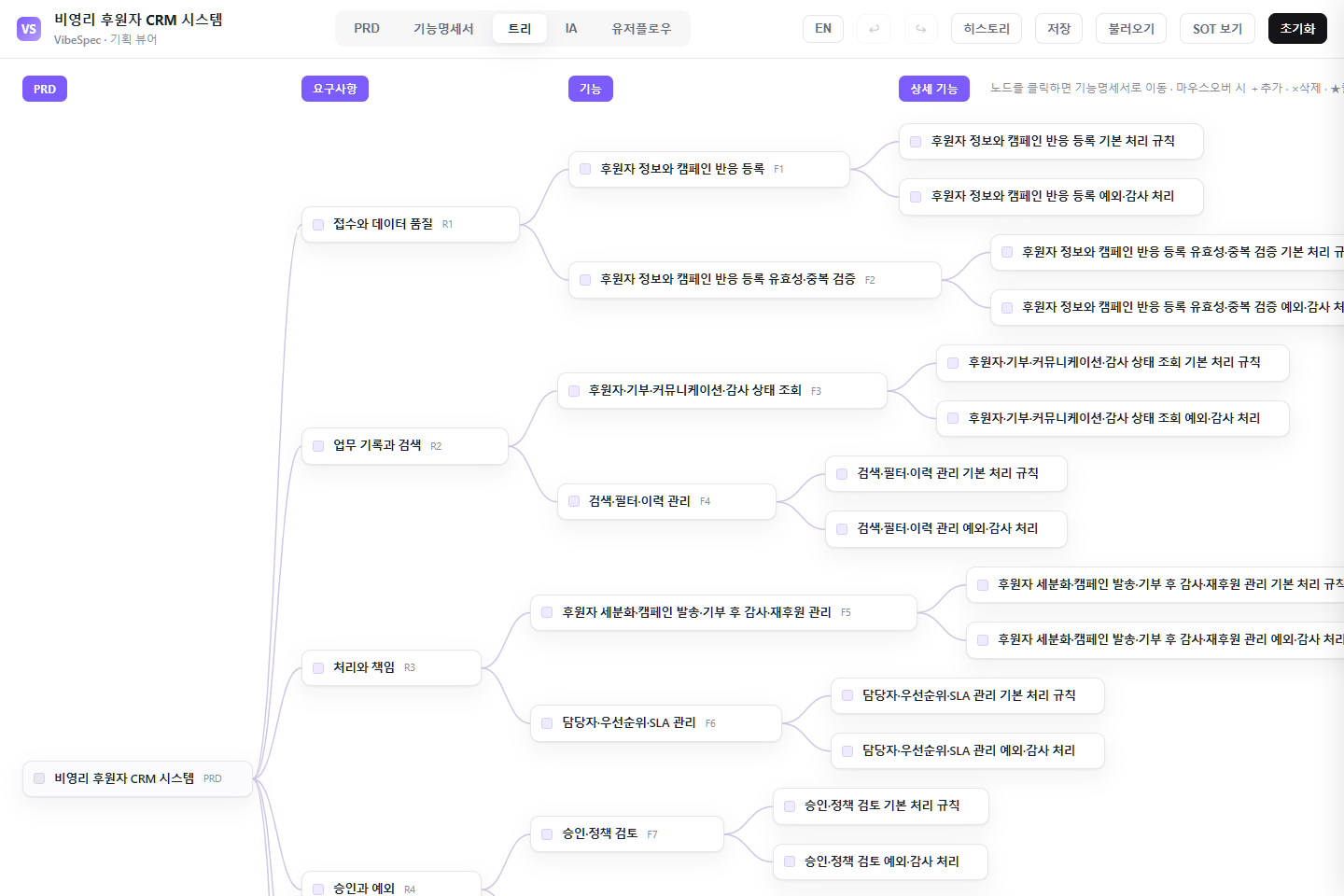Click the SOT 보기 button
This screenshot has height=896, width=1344.
pos(1217,29)
